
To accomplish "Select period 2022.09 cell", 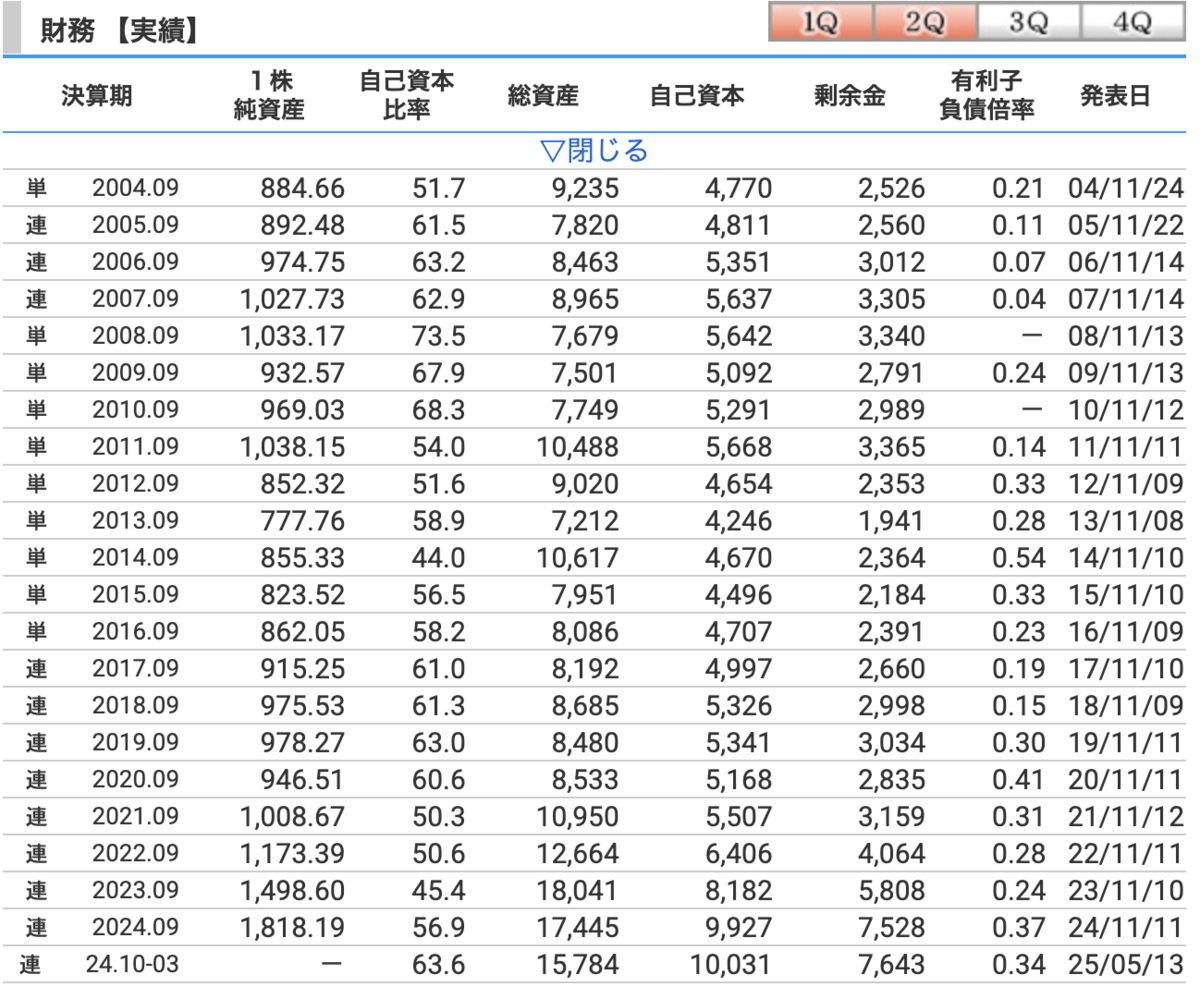I will click(135, 854).
